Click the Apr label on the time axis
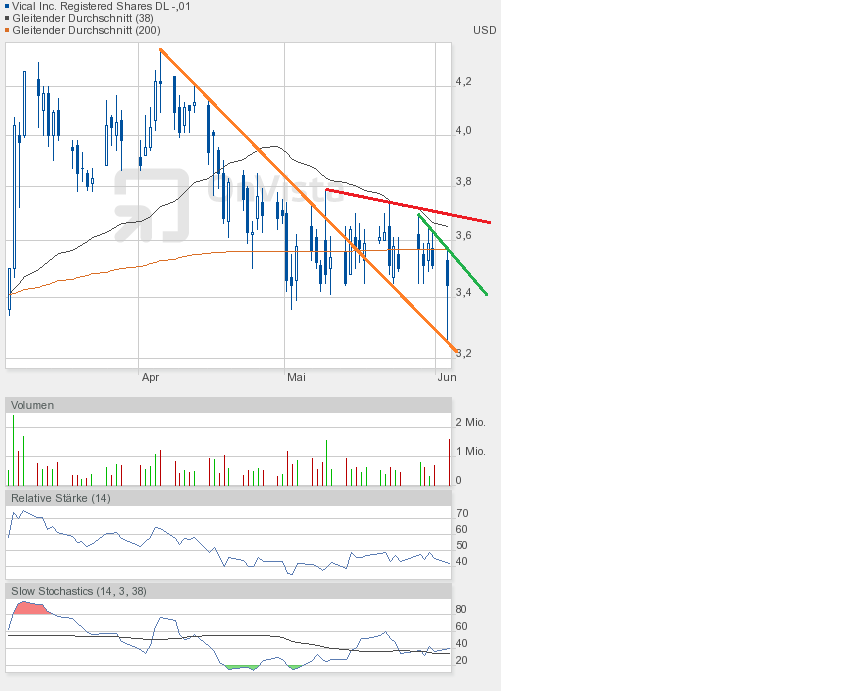850x691 pixels. [x=150, y=377]
